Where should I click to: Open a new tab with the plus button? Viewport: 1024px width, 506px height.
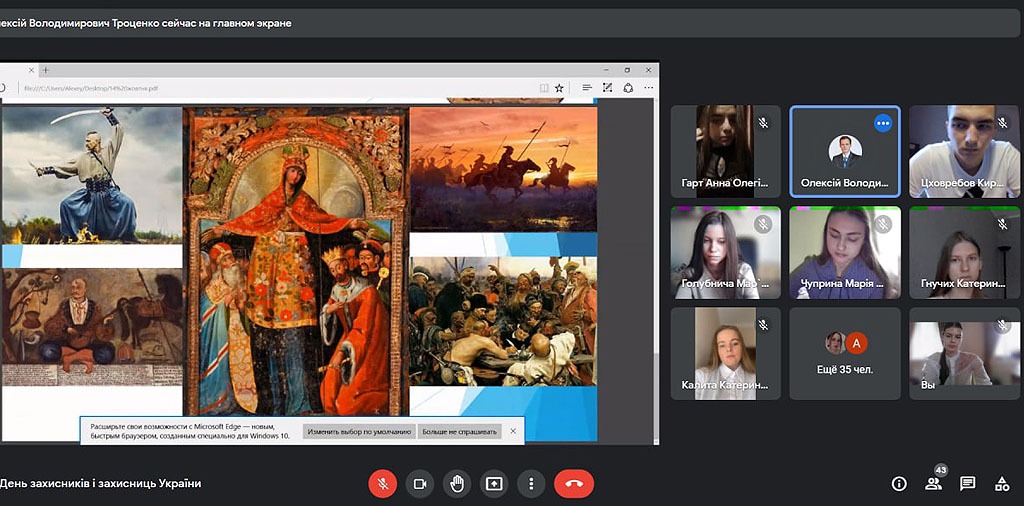coord(45,70)
